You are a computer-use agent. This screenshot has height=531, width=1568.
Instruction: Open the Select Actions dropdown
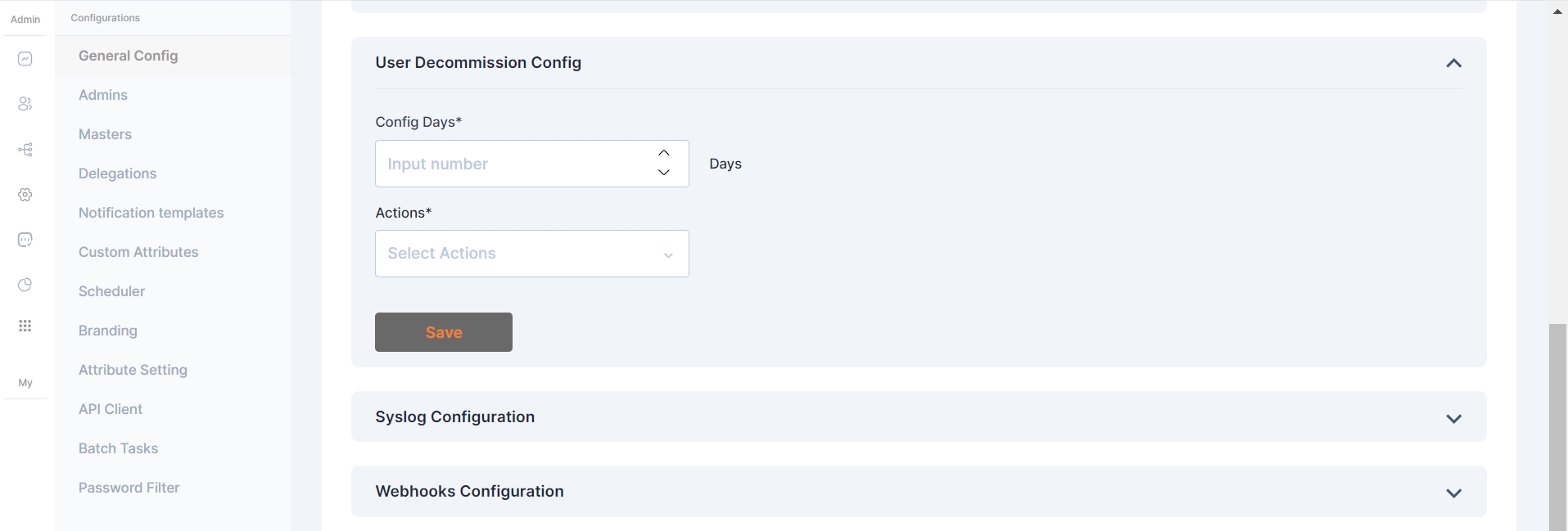531,254
